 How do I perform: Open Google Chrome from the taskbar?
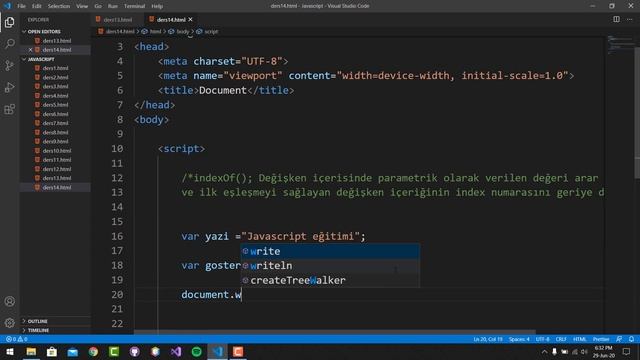tap(93, 352)
